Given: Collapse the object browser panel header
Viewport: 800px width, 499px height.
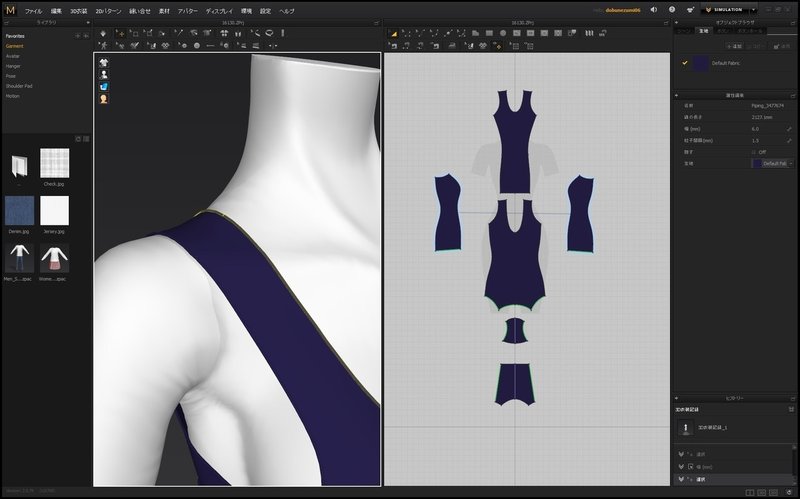Looking at the screenshot, I should point(676,22).
